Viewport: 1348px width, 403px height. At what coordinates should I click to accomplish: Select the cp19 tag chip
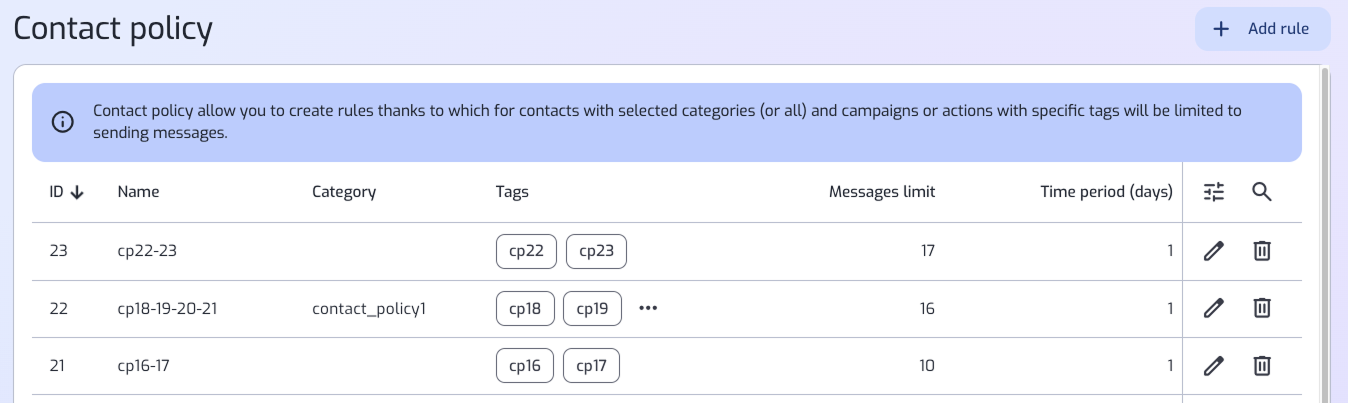592,308
